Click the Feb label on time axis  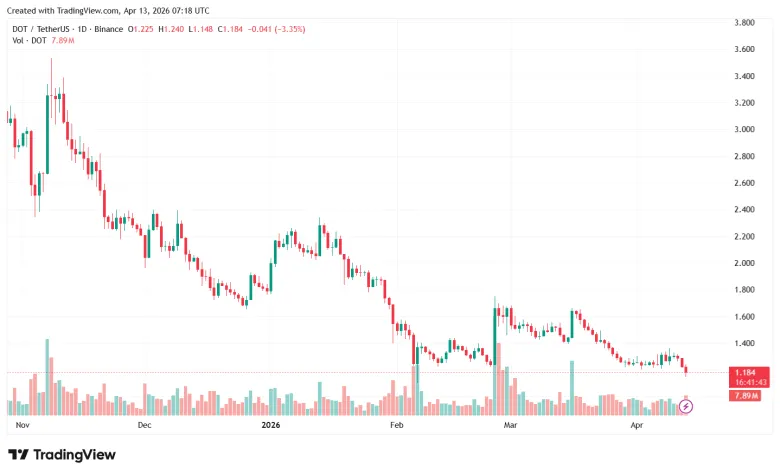pos(396,425)
